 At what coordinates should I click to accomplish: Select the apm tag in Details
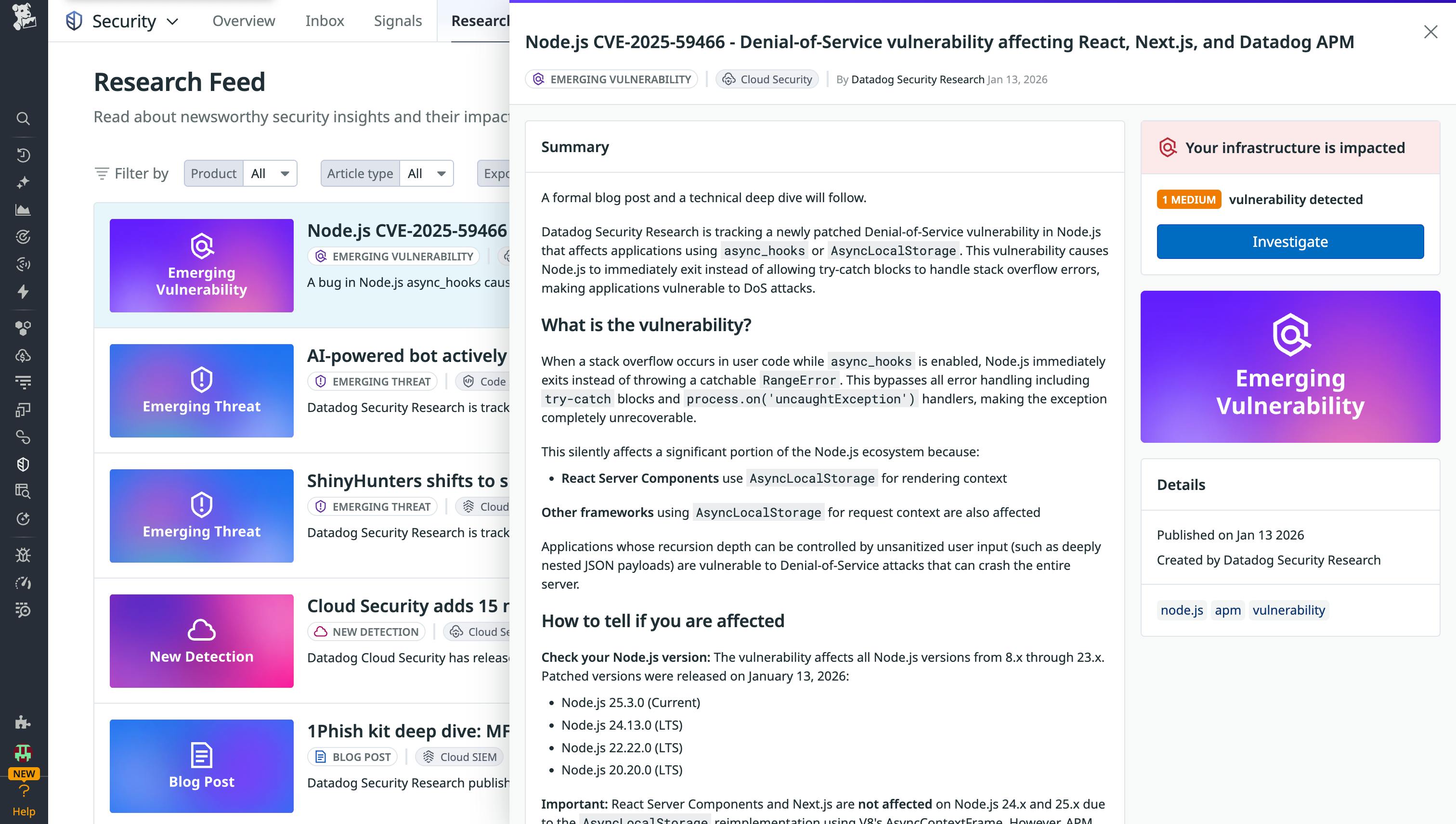(1227, 610)
